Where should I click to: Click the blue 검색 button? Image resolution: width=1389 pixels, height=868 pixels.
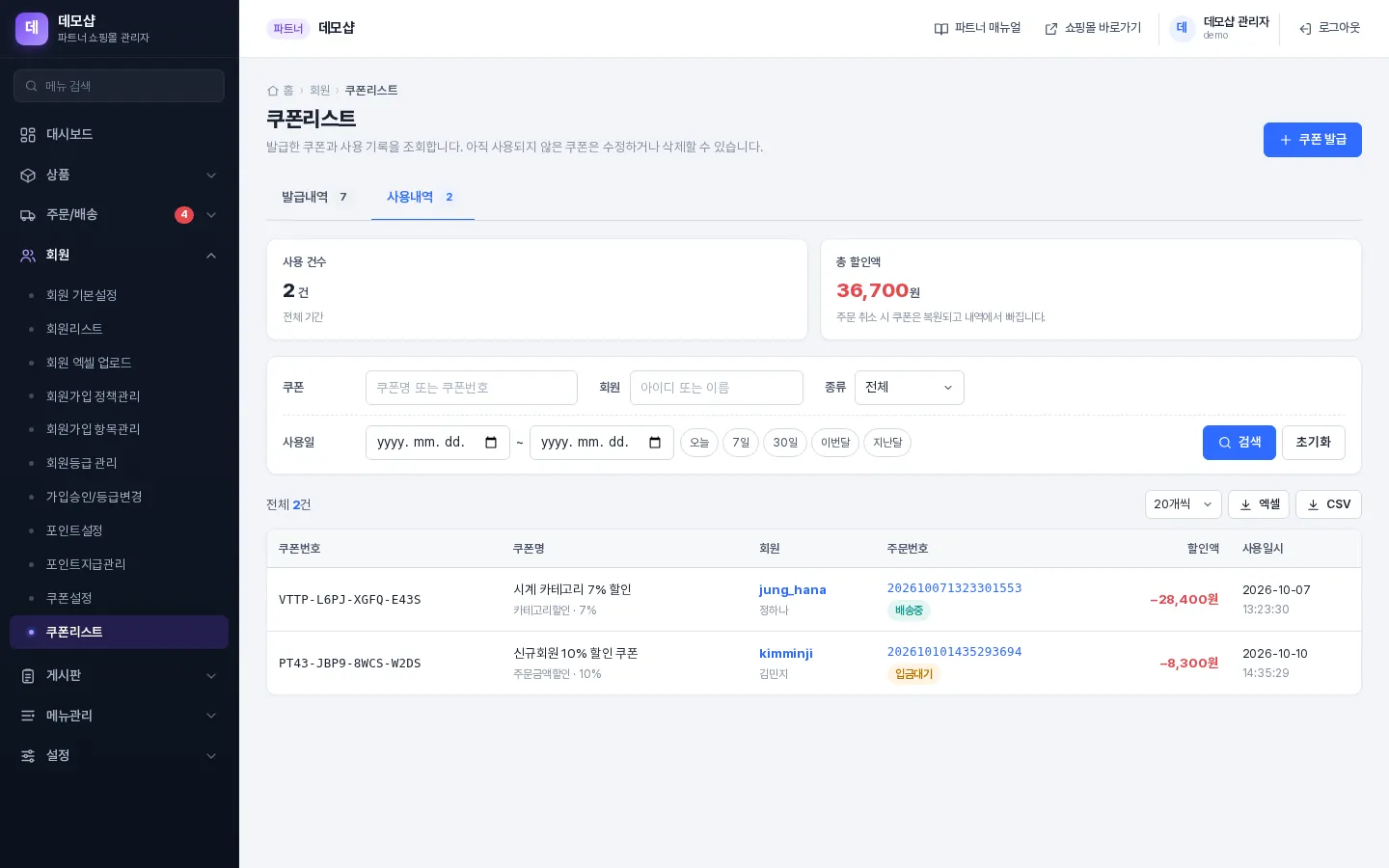coord(1239,443)
